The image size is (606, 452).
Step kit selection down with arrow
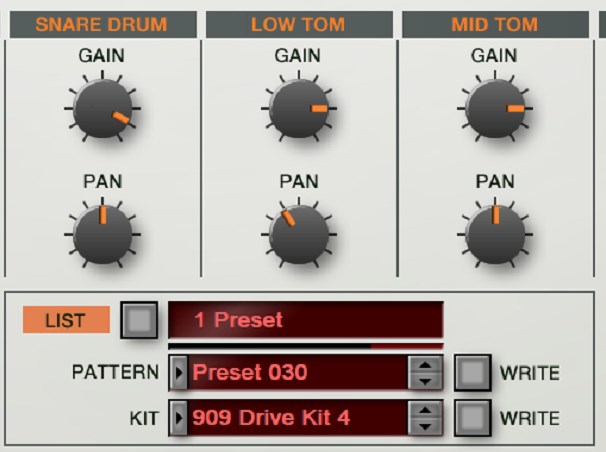point(426,424)
